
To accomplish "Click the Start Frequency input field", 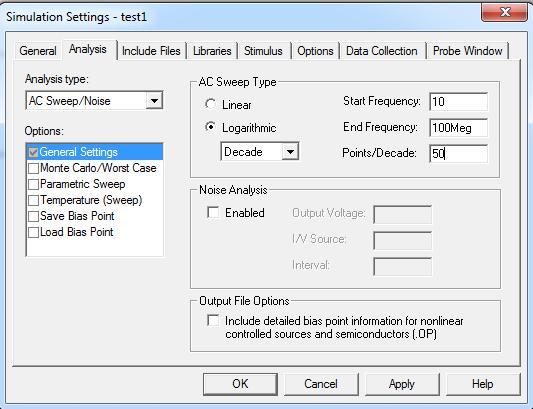I will tap(458, 101).
